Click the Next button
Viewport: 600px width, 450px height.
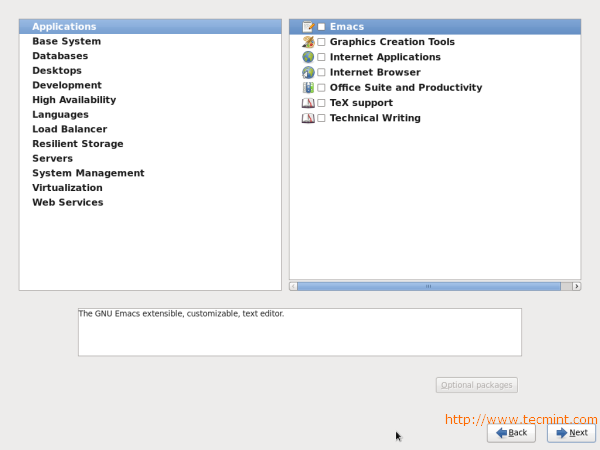point(571,433)
